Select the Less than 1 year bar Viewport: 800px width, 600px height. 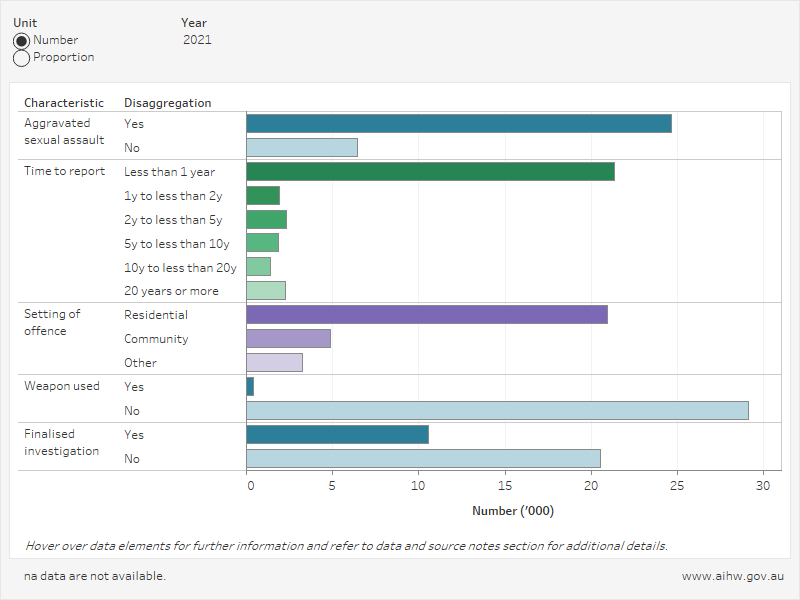(430, 172)
